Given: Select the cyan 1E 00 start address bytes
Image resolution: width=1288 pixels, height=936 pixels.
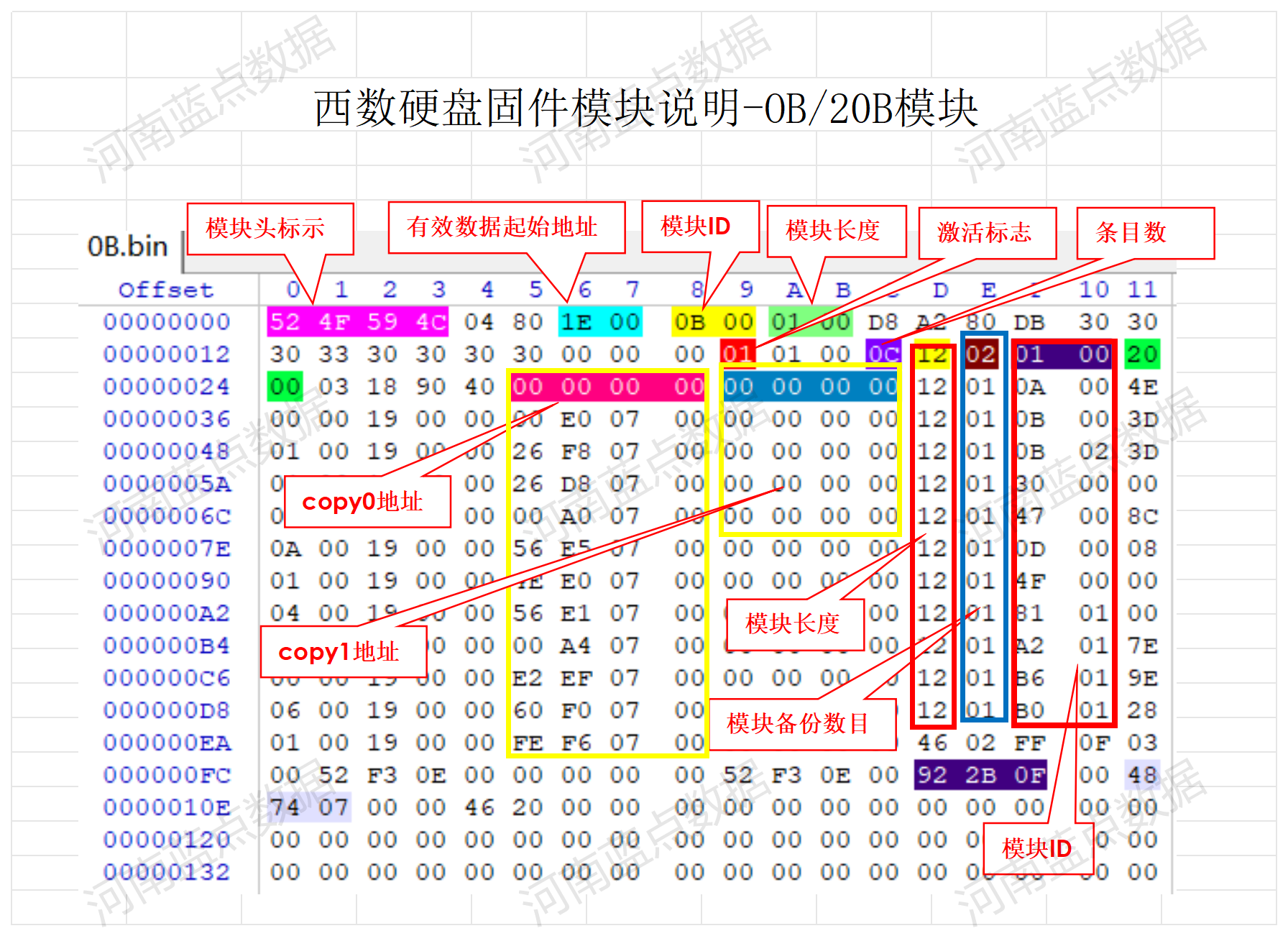Looking at the screenshot, I should click(601, 322).
